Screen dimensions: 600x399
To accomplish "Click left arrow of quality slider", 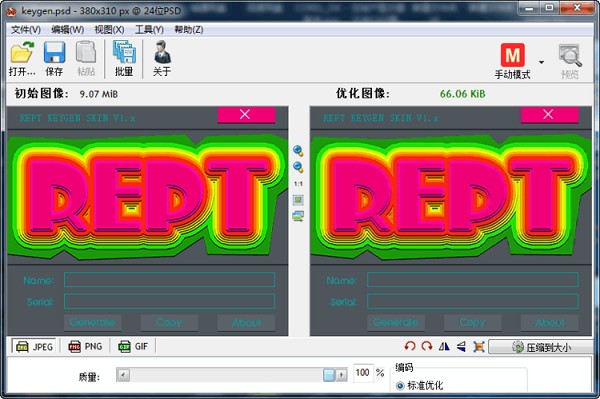I will tap(123, 375).
